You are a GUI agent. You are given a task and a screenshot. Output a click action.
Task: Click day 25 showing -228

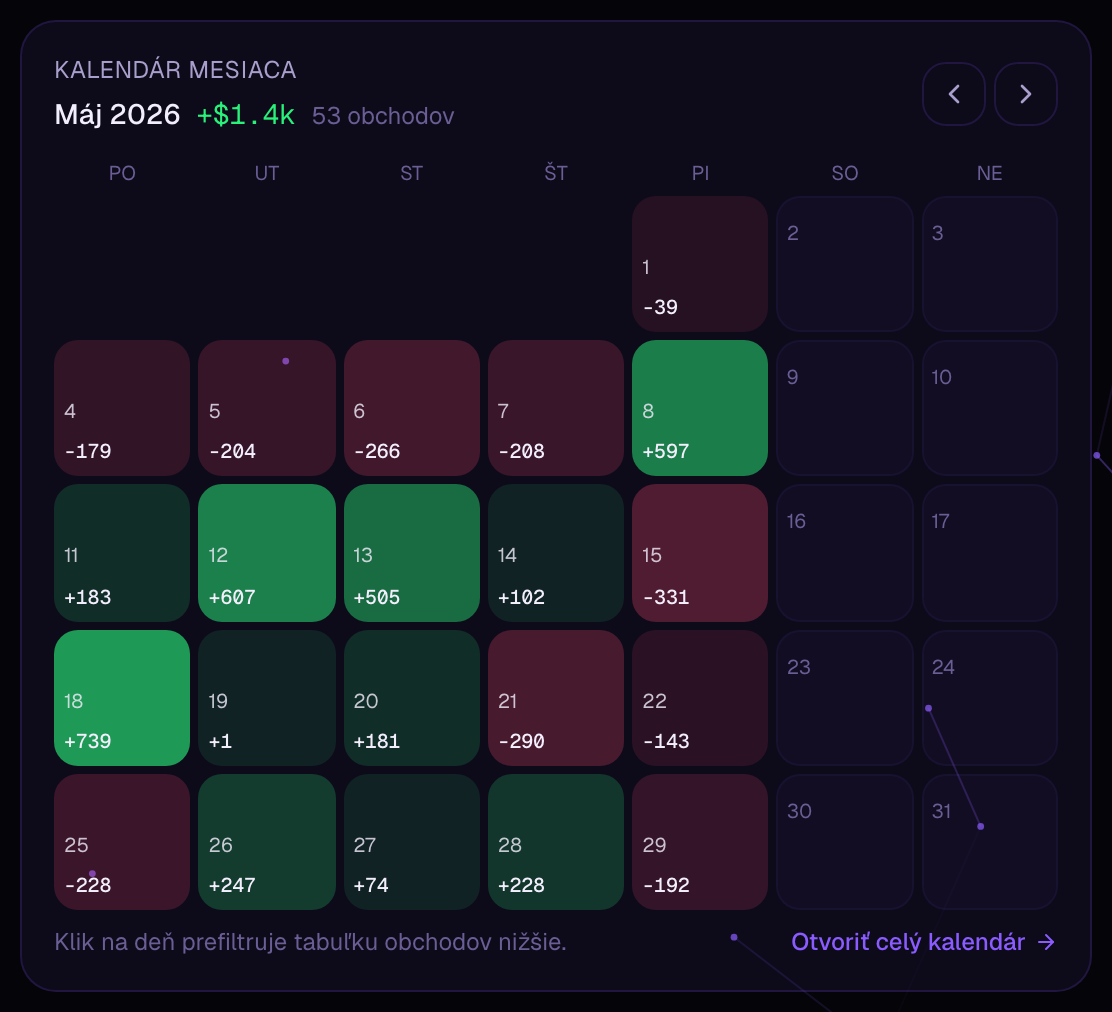point(122,842)
